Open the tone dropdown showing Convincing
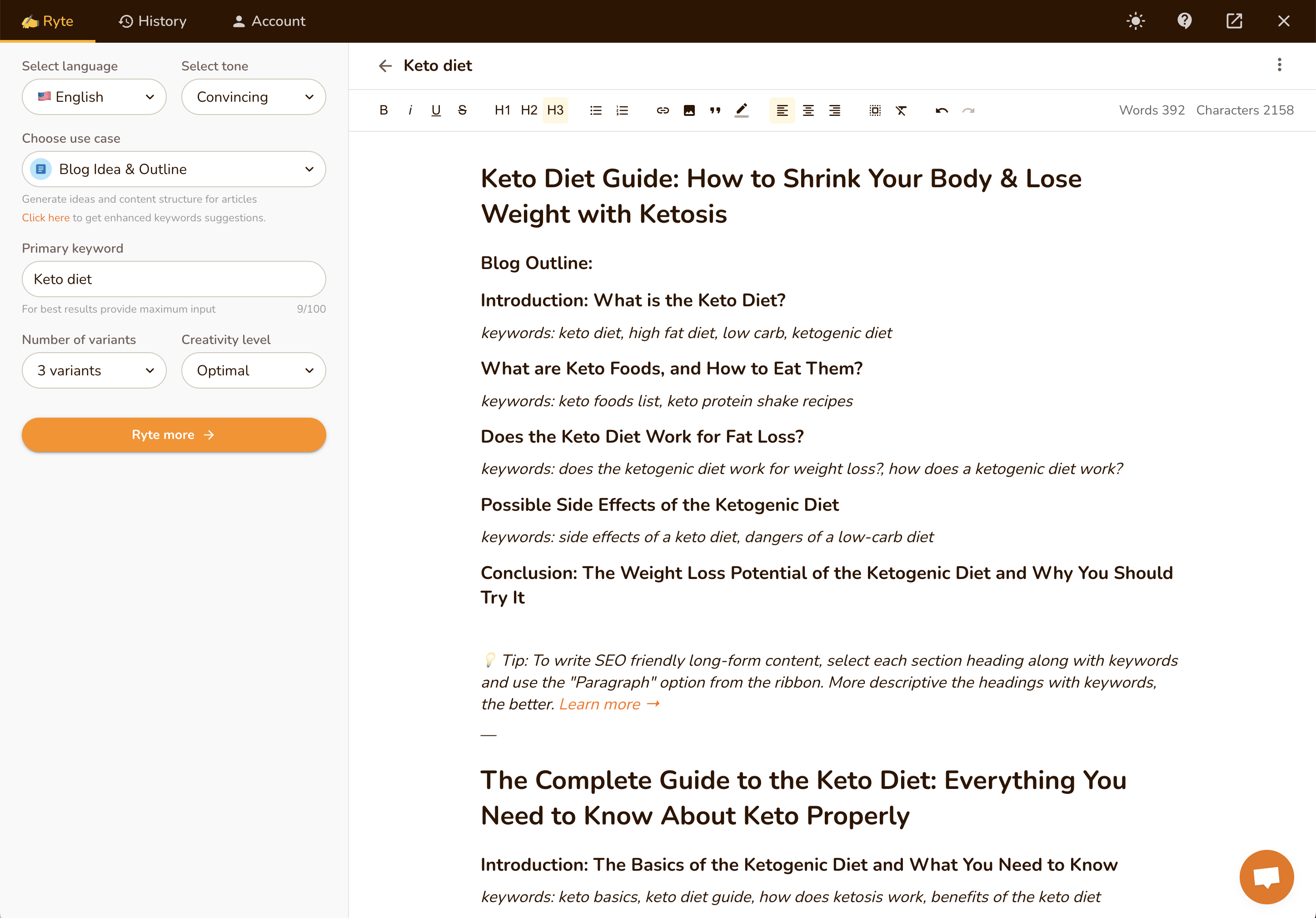The height and width of the screenshot is (918, 1316). pyautogui.click(x=254, y=97)
